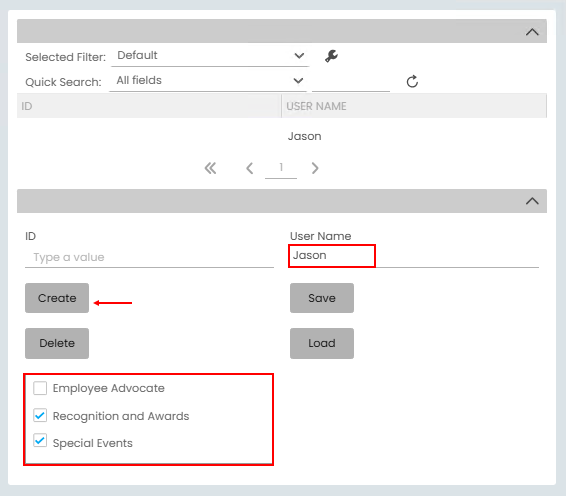Uncheck Special Events checkbox
Screen dimensions: 568x496
[40, 441]
